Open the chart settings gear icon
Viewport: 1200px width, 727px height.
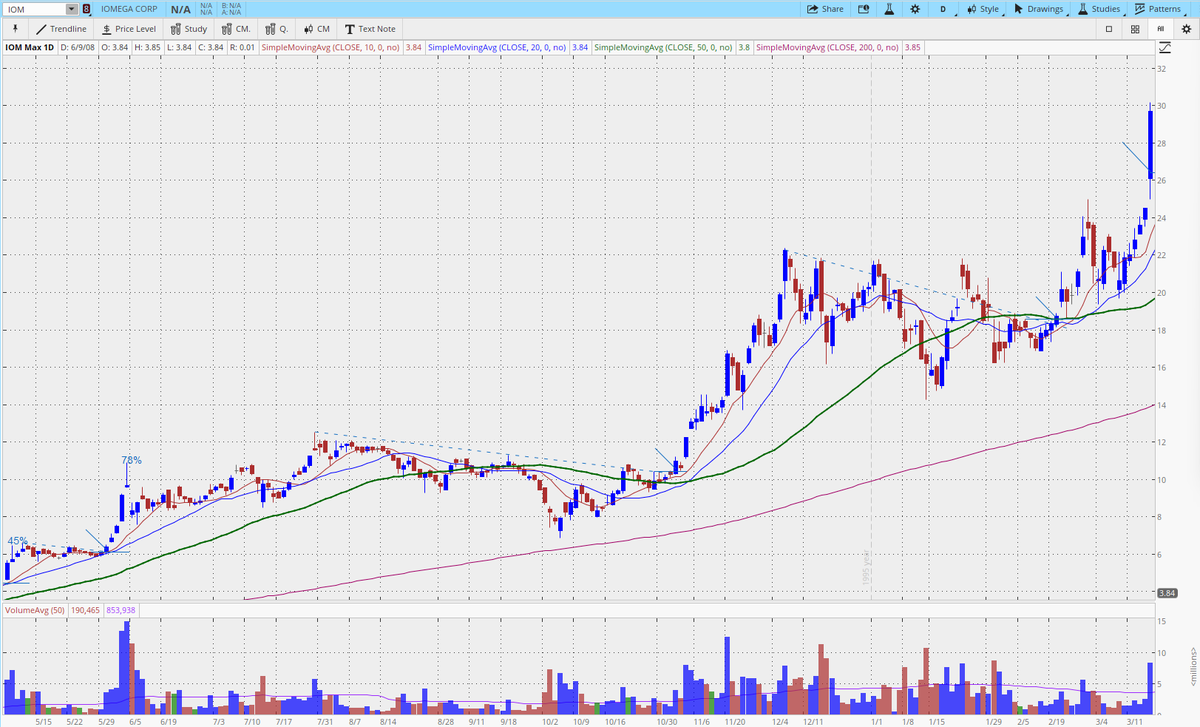[x=916, y=8]
